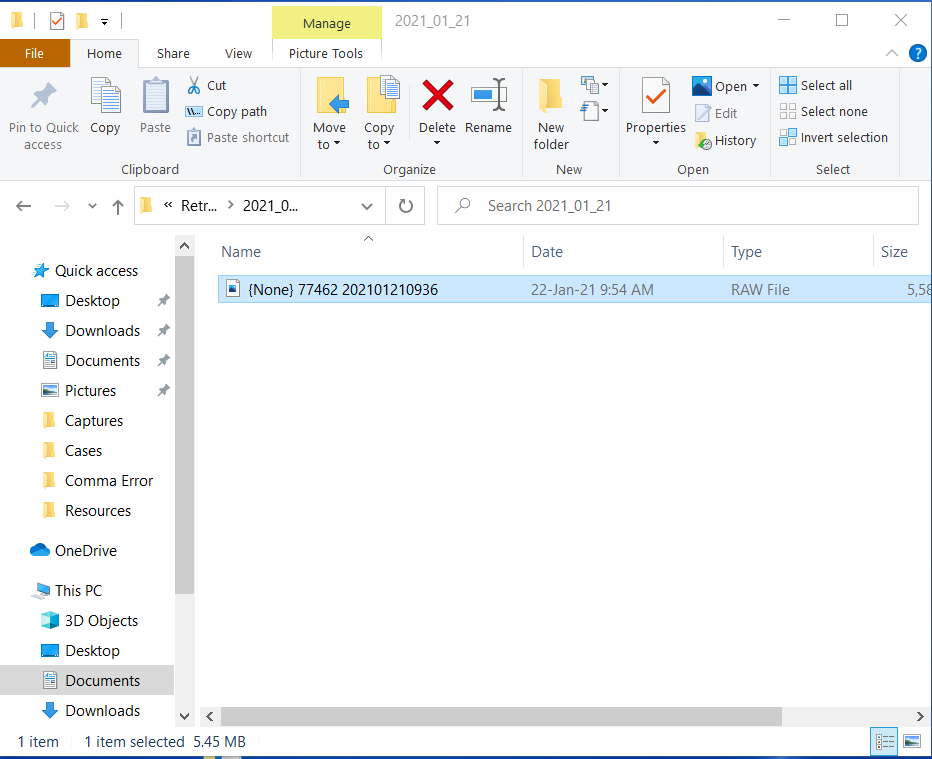Go back with the left arrow
The width and height of the screenshot is (932, 759).
(x=24, y=206)
